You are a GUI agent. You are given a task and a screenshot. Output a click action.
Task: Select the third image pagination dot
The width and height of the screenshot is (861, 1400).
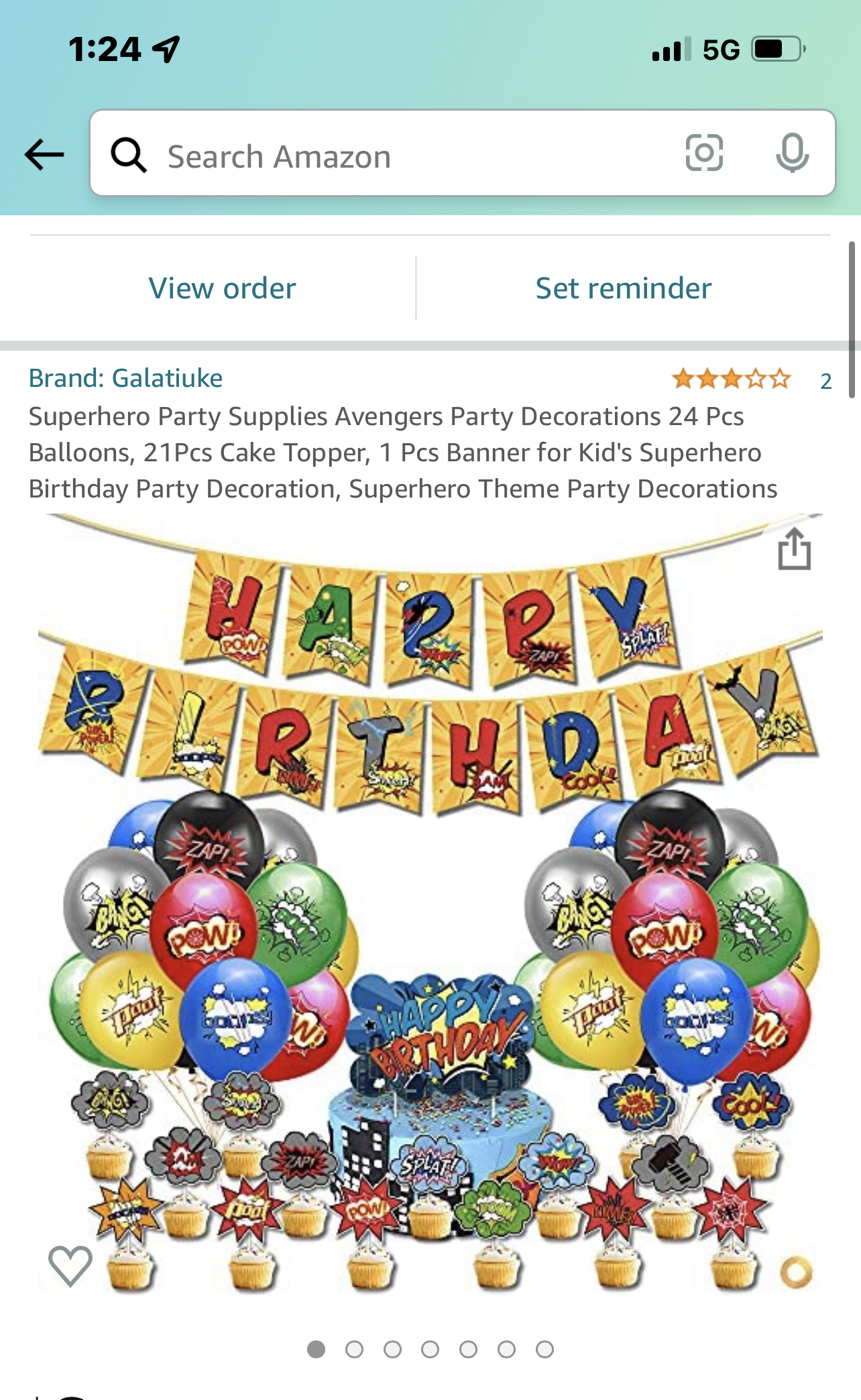(x=392, y=1349)
